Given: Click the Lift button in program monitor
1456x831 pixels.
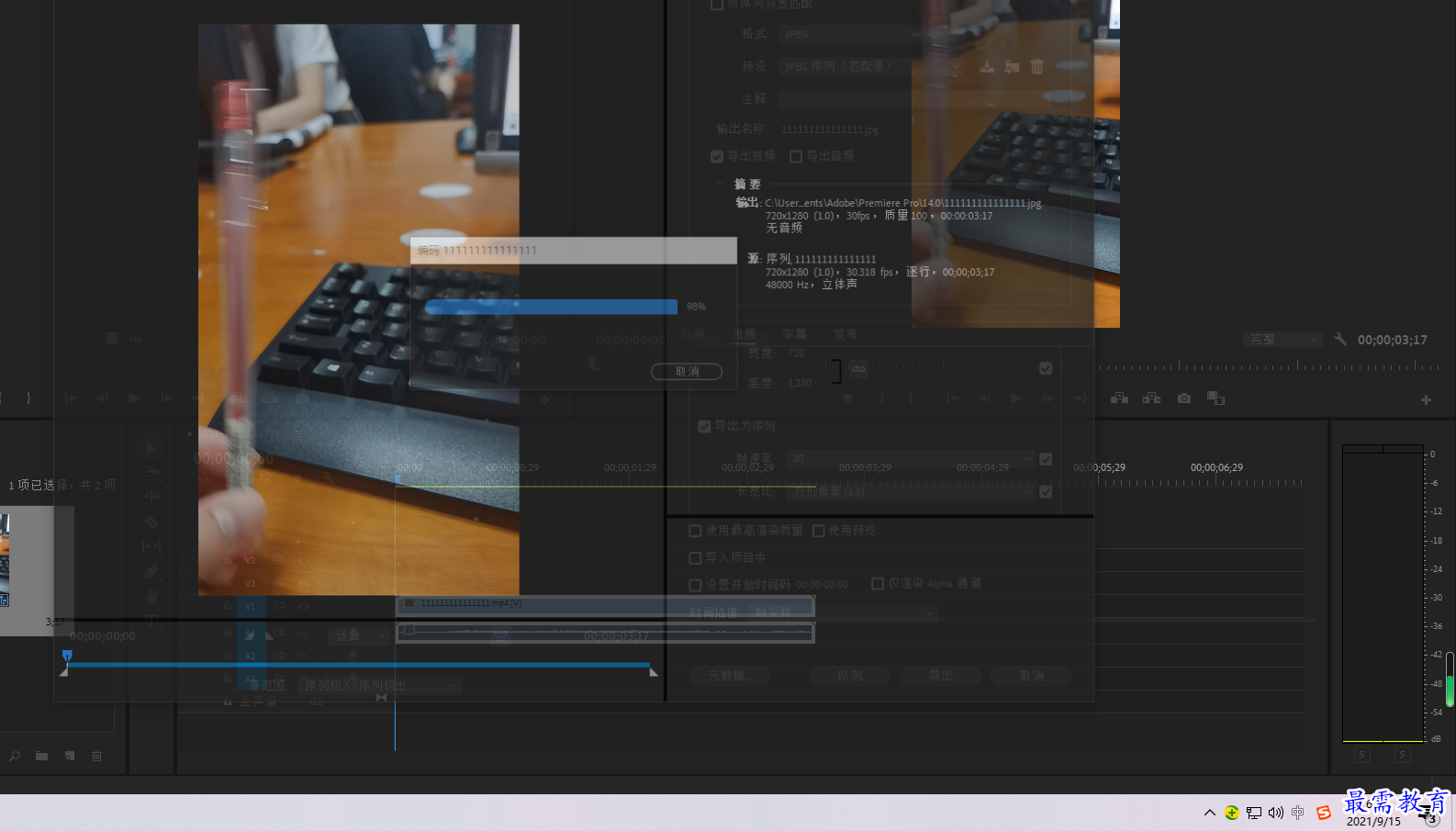Looking at the screenshot, I should (x=1119, y=399).
